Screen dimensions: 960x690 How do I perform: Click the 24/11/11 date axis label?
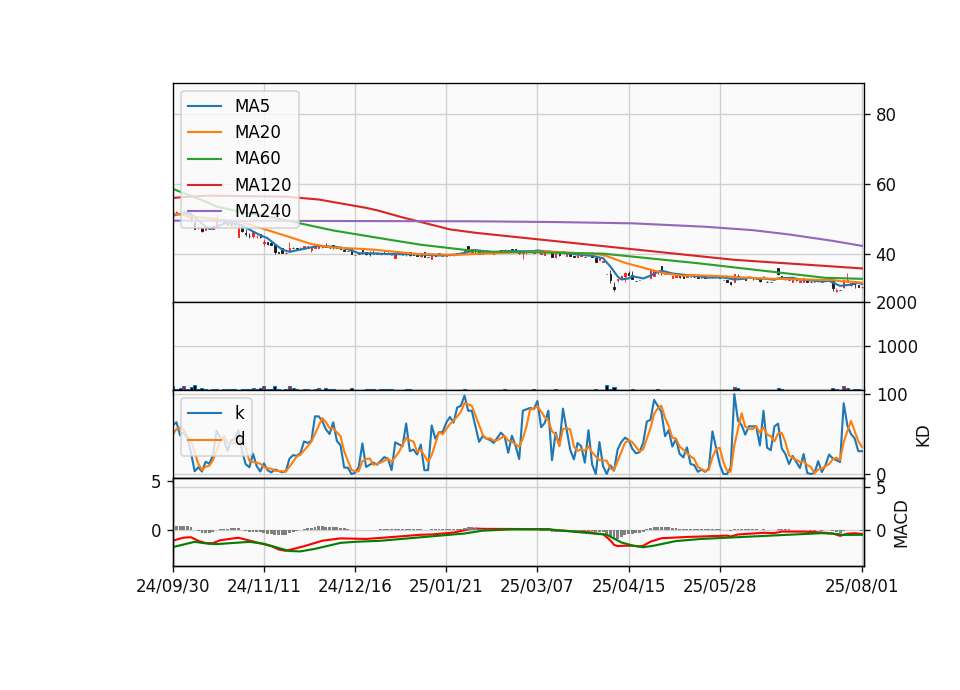(264, 586)
